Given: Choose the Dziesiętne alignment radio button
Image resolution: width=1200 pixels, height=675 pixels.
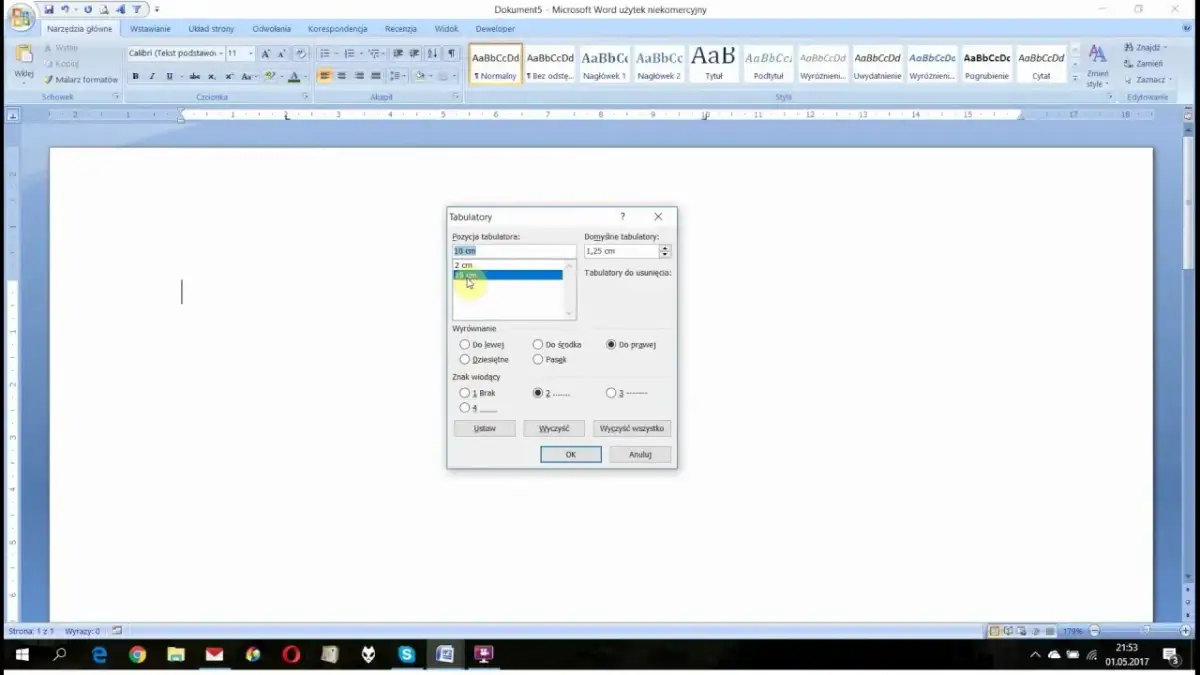Looking at the screenshot, I should pos(465,359).
